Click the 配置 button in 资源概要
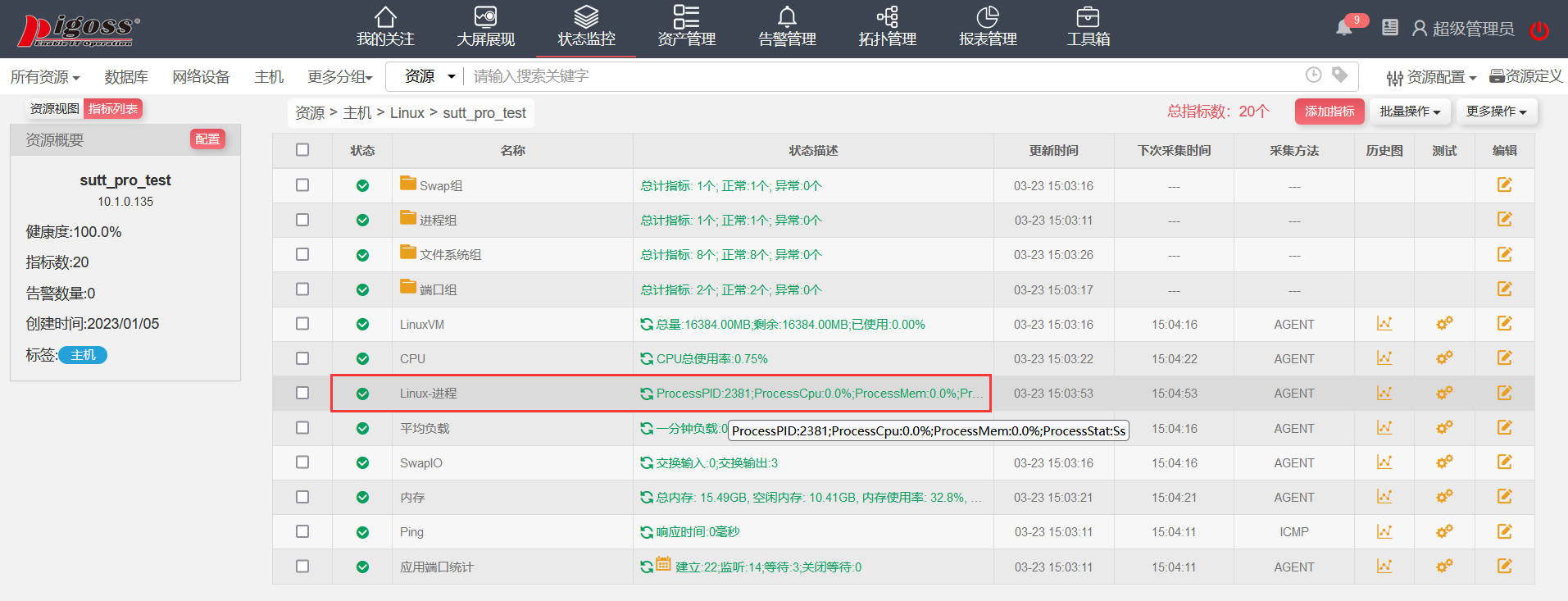This screenshot has height=601, width=1568. (x=207, y=139)
